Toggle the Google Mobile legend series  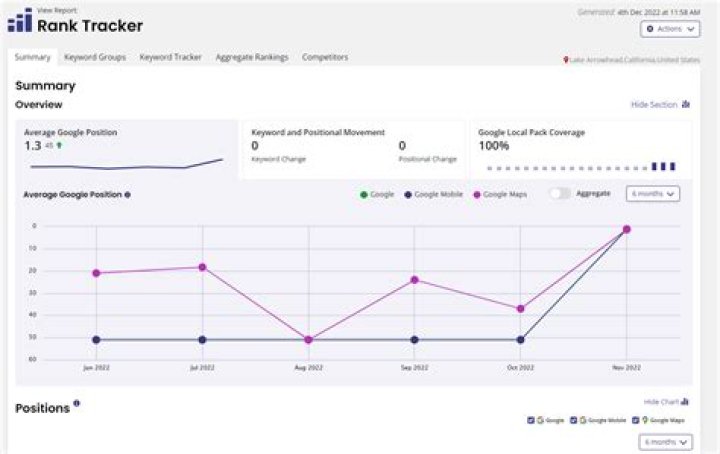click(433, 195)
